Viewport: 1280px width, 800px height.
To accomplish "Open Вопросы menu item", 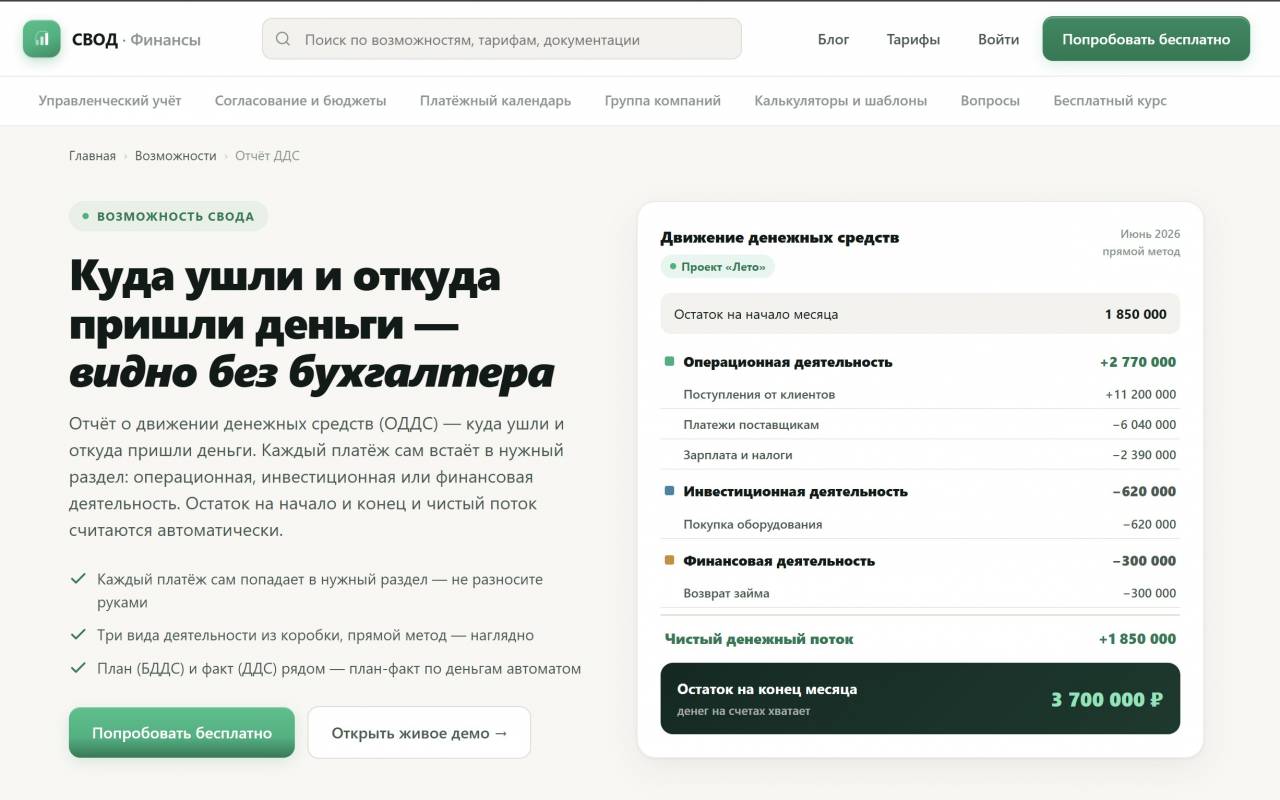I will [x=990, y=100].
